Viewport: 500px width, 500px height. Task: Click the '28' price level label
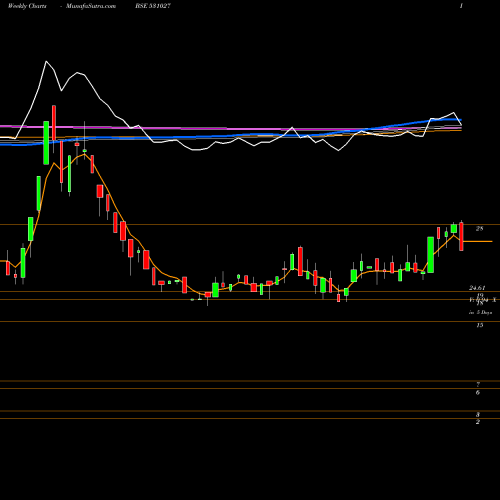coord(479,229)
